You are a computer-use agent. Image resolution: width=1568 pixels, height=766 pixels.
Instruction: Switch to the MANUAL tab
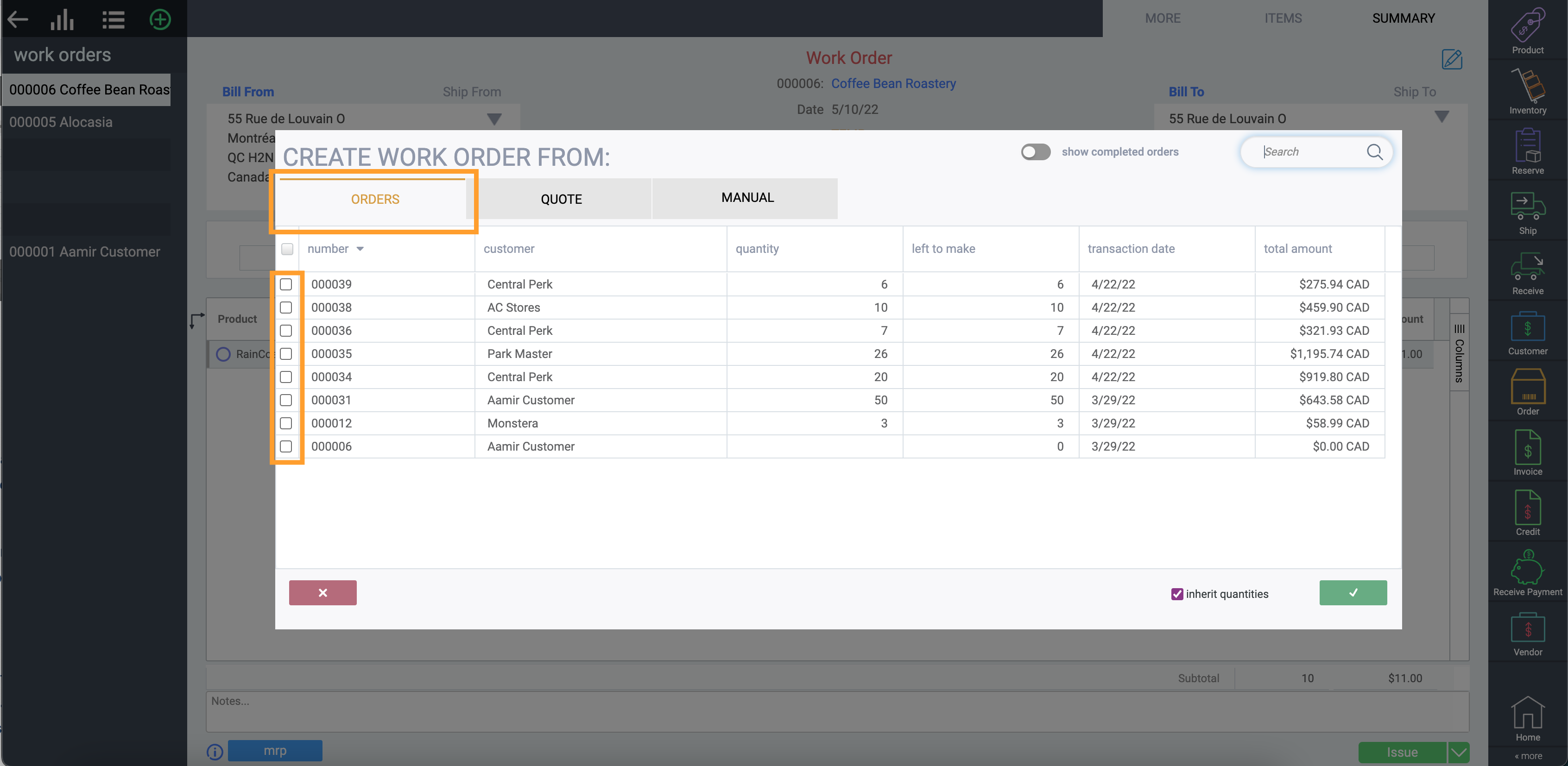pos(747,198)
